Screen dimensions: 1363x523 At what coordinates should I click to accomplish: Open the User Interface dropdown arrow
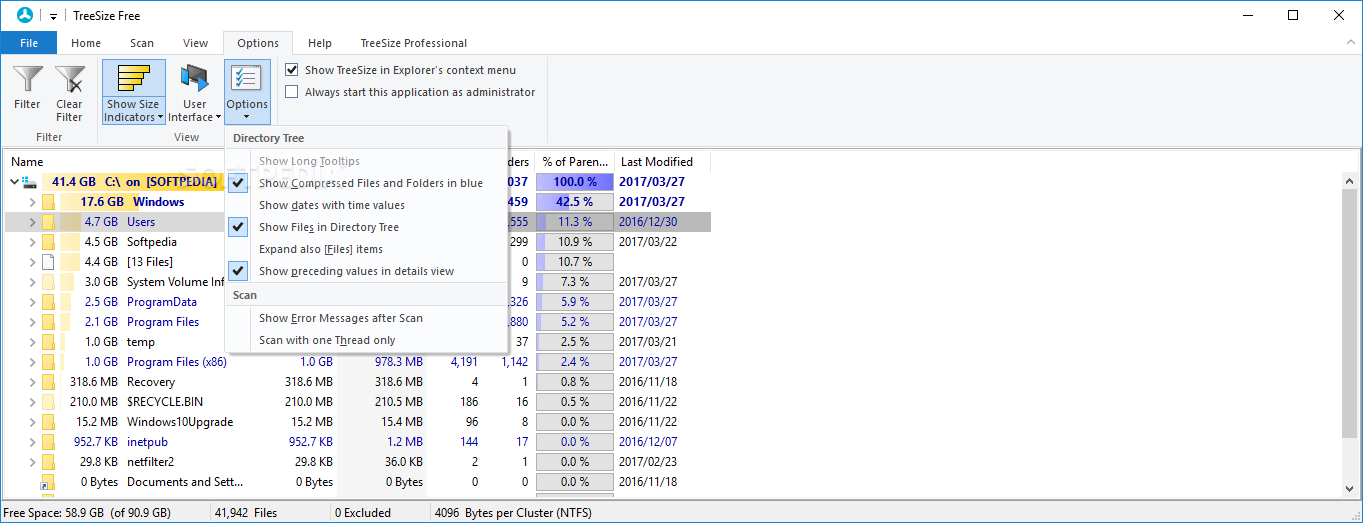[218, 117]
